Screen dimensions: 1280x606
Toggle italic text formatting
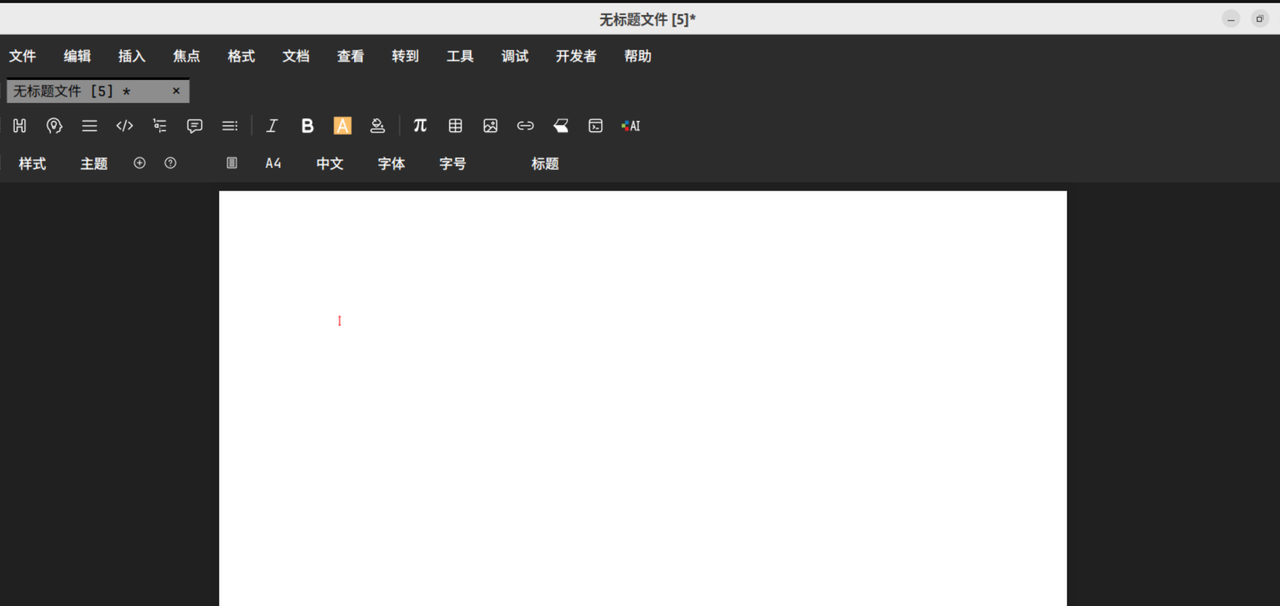(272, 126)
